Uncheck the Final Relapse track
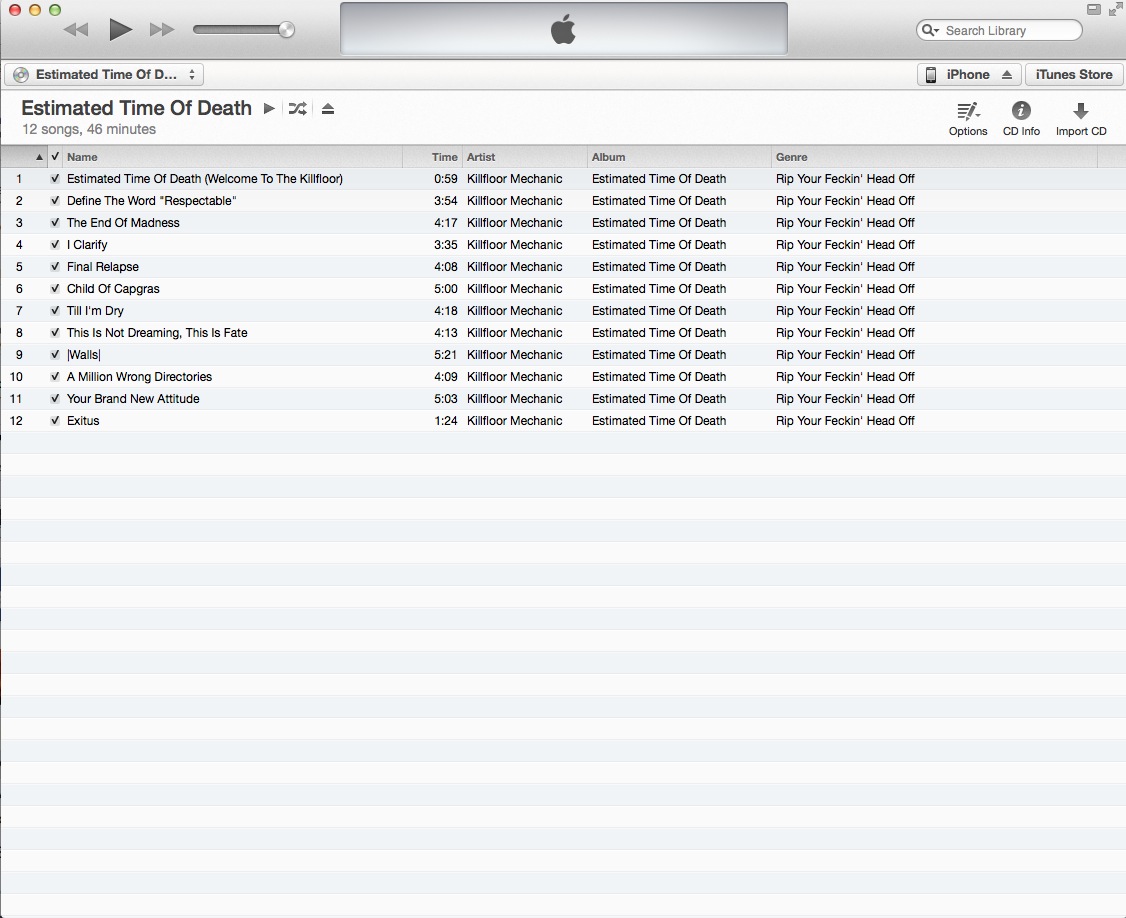The width and height of the screenshot is (1126, 918). pos(55,266)
